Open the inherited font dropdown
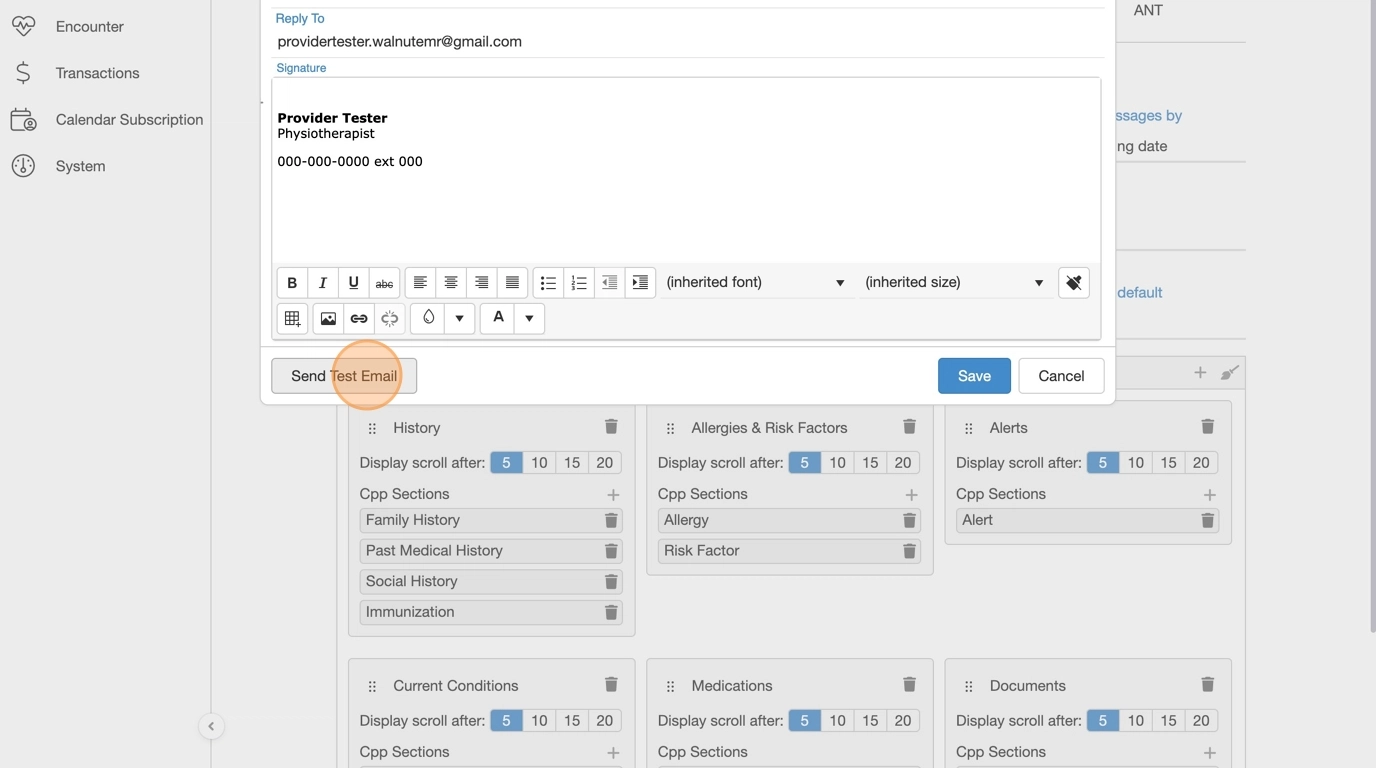This screenshot has width=1376, height=768. [756, 283]
